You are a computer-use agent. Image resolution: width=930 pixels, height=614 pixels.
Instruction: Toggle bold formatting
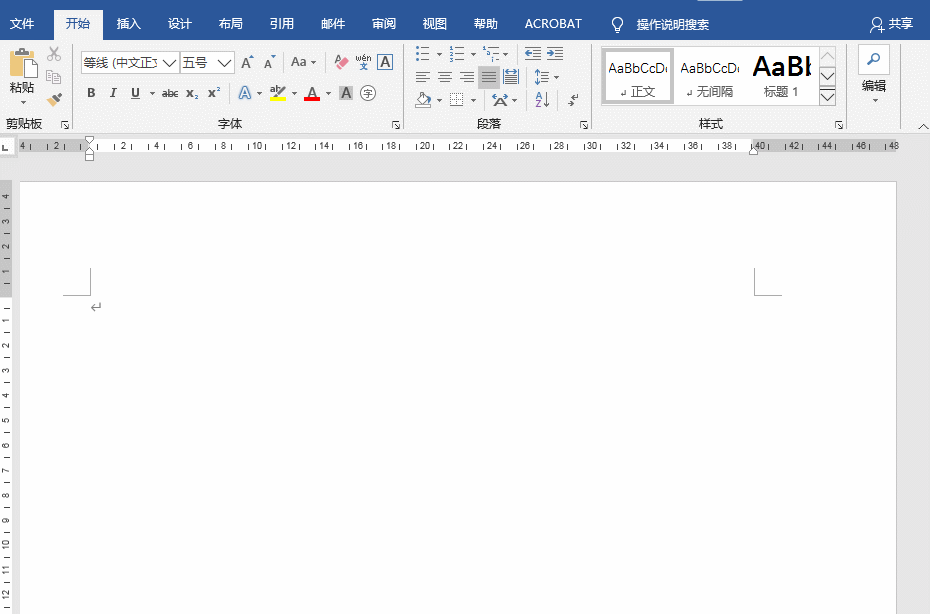[91, 93]
